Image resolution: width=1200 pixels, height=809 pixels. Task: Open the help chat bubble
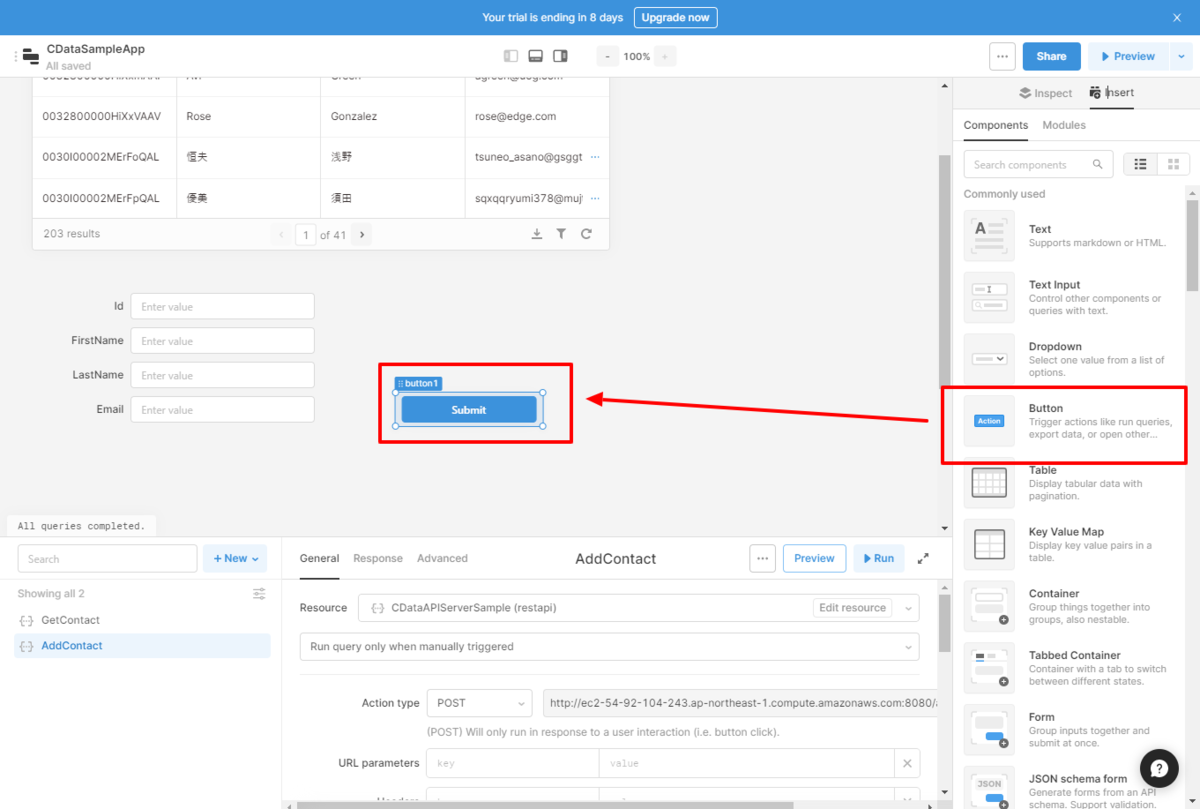coord(1158,768)
